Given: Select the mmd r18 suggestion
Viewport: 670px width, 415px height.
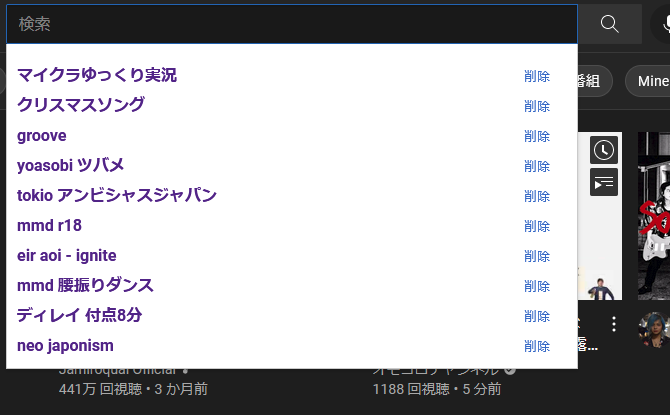Looking at the screenshot, I should pos(292,226).
